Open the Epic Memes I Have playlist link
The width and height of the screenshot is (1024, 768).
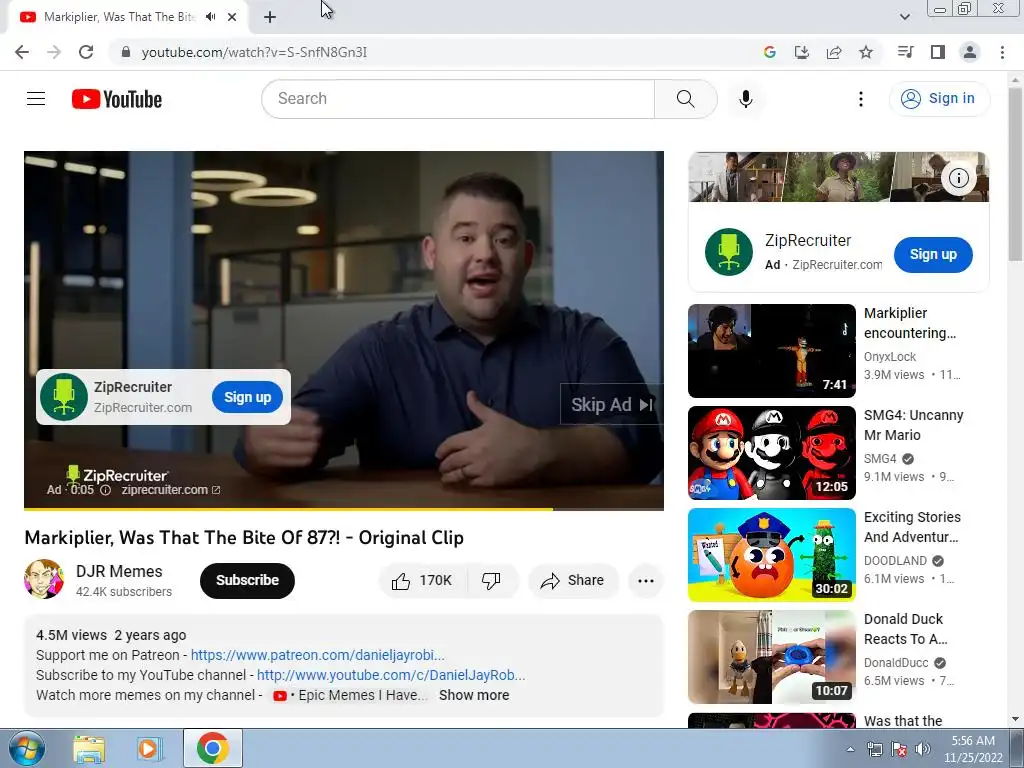tap(350, 696)
